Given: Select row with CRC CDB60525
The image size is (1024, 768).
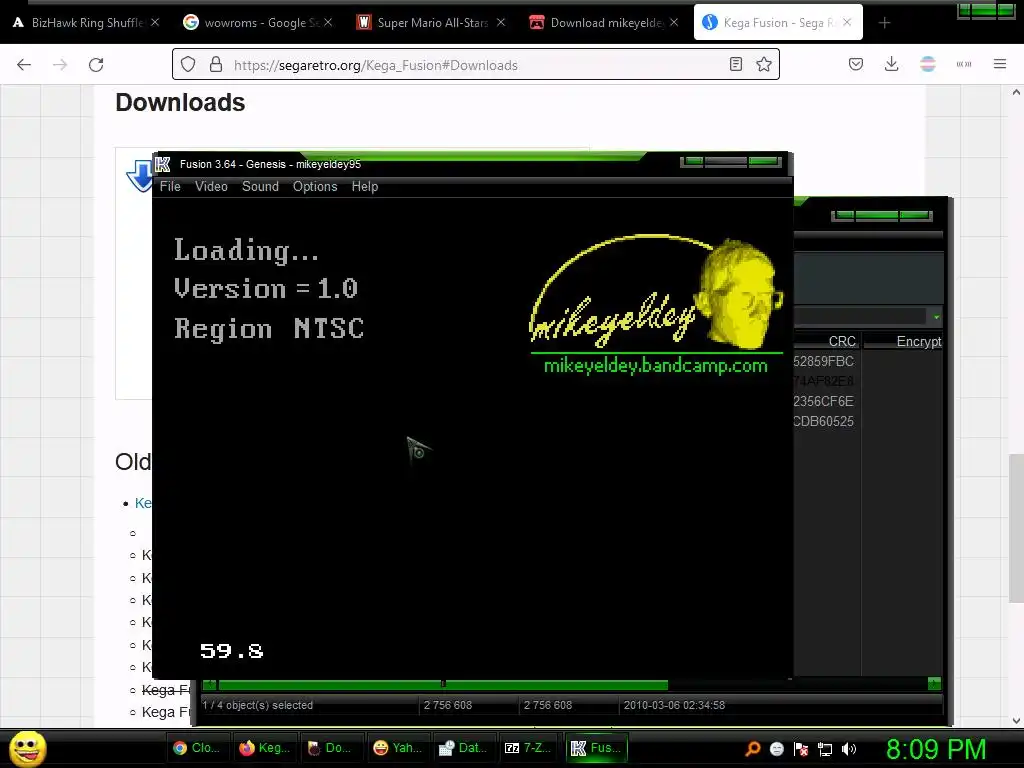Looking at the screenshot, I should coord(823,422).
